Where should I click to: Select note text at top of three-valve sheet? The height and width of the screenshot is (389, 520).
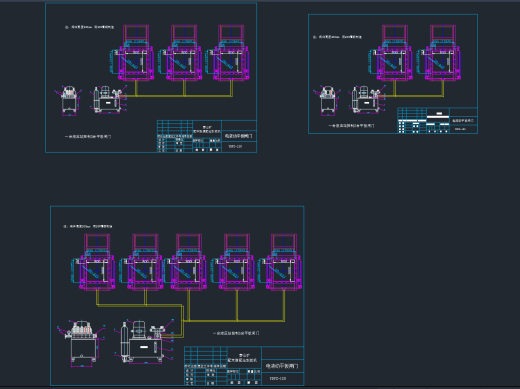click(89, 27)
